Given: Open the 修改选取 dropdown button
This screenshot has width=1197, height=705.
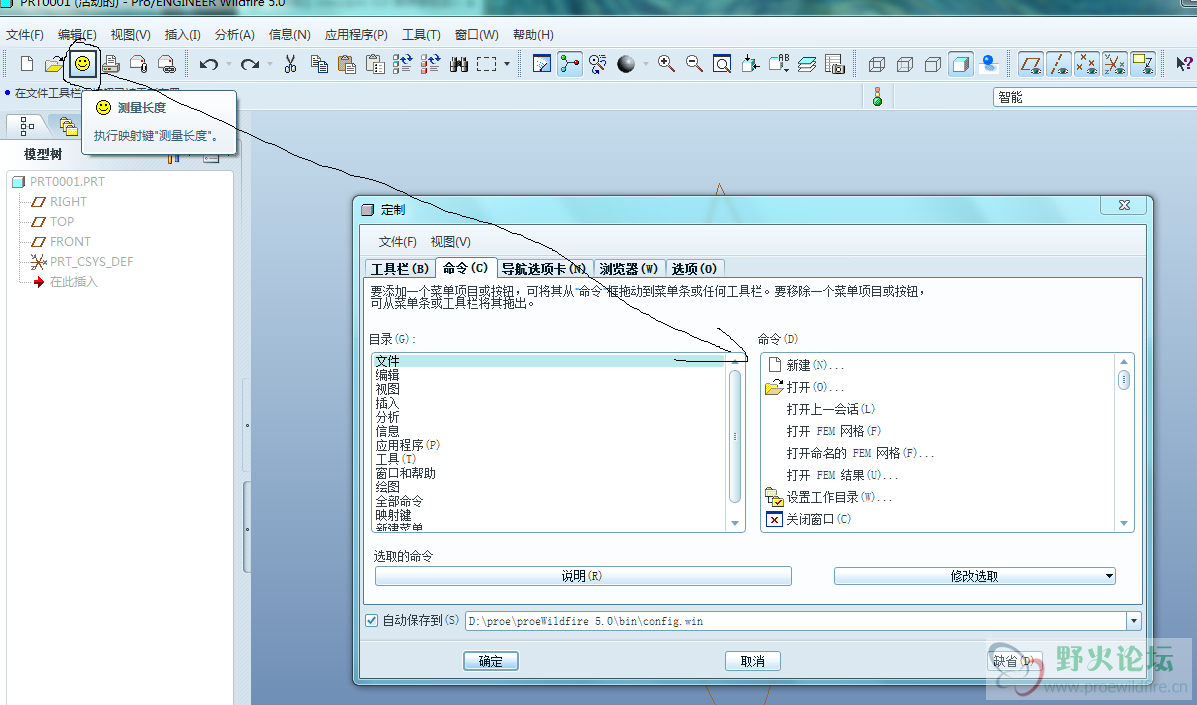Looking at the screenshot, I should coord(974,576).
